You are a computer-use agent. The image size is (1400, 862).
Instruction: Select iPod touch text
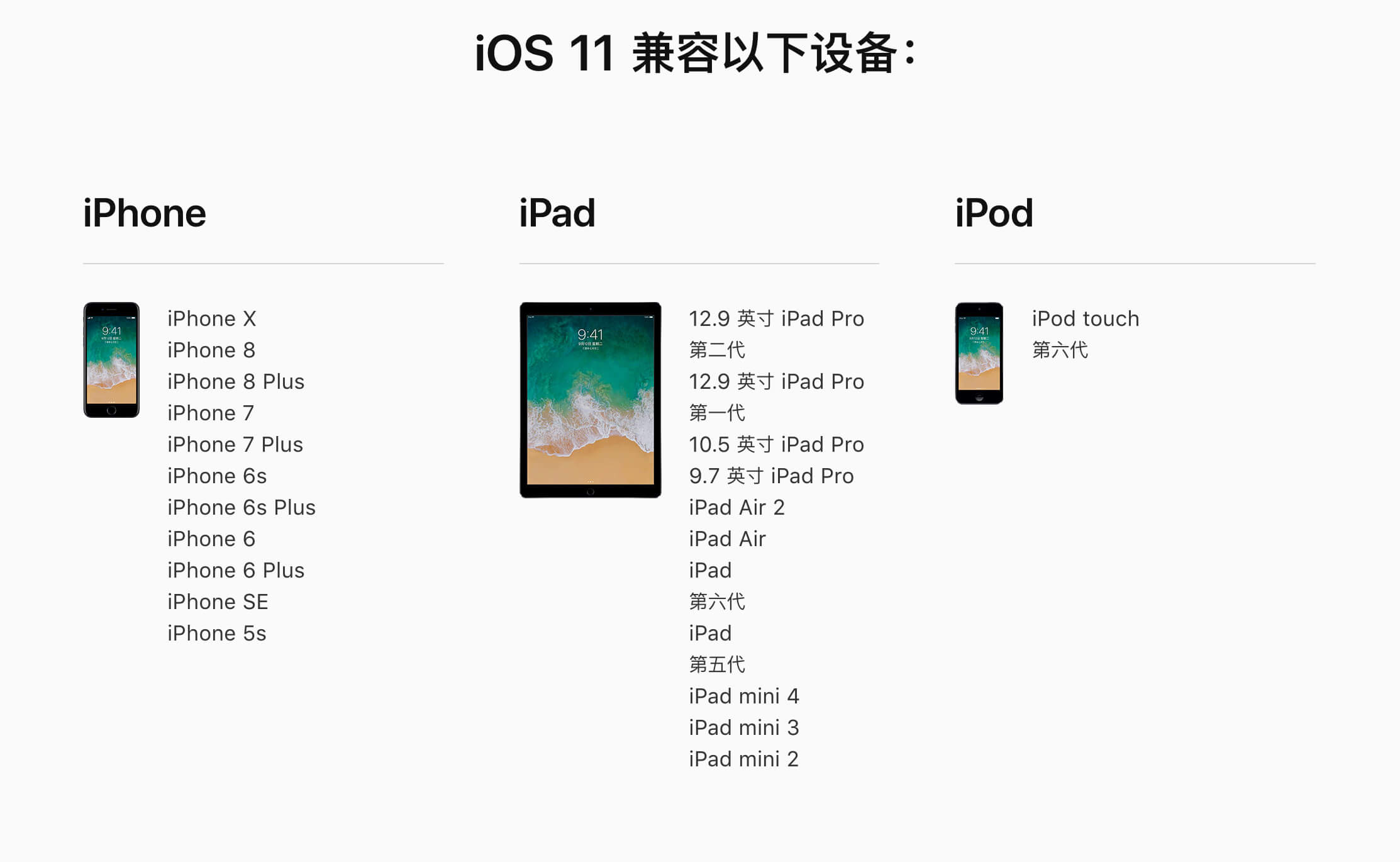point(1086,318)
